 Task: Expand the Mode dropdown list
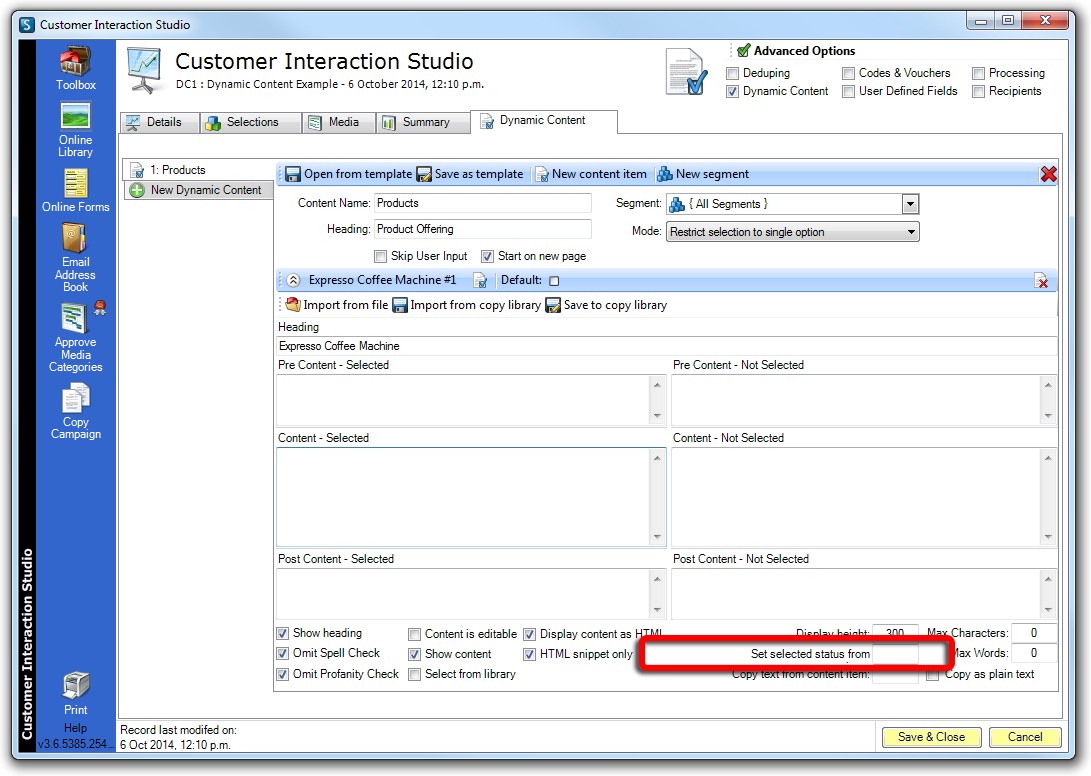(x=911, y=232)
